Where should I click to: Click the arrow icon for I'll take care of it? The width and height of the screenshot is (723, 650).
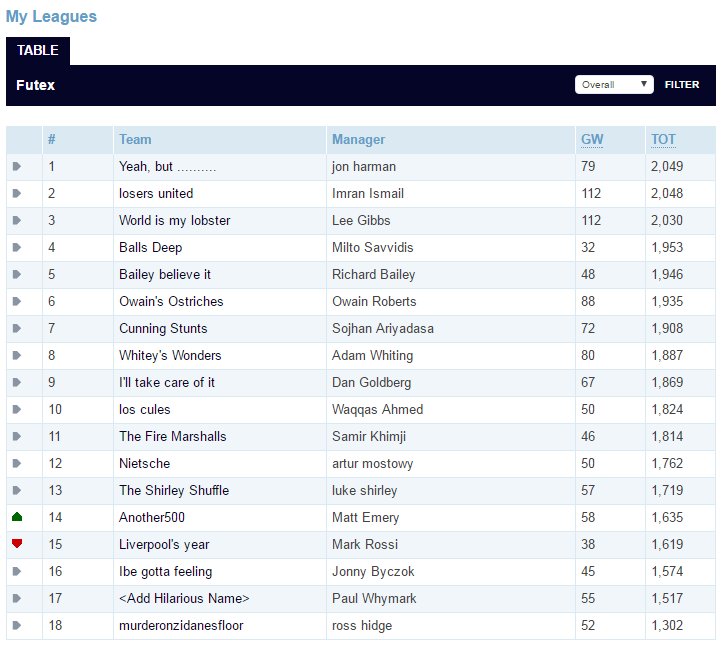tap(17, 382)
